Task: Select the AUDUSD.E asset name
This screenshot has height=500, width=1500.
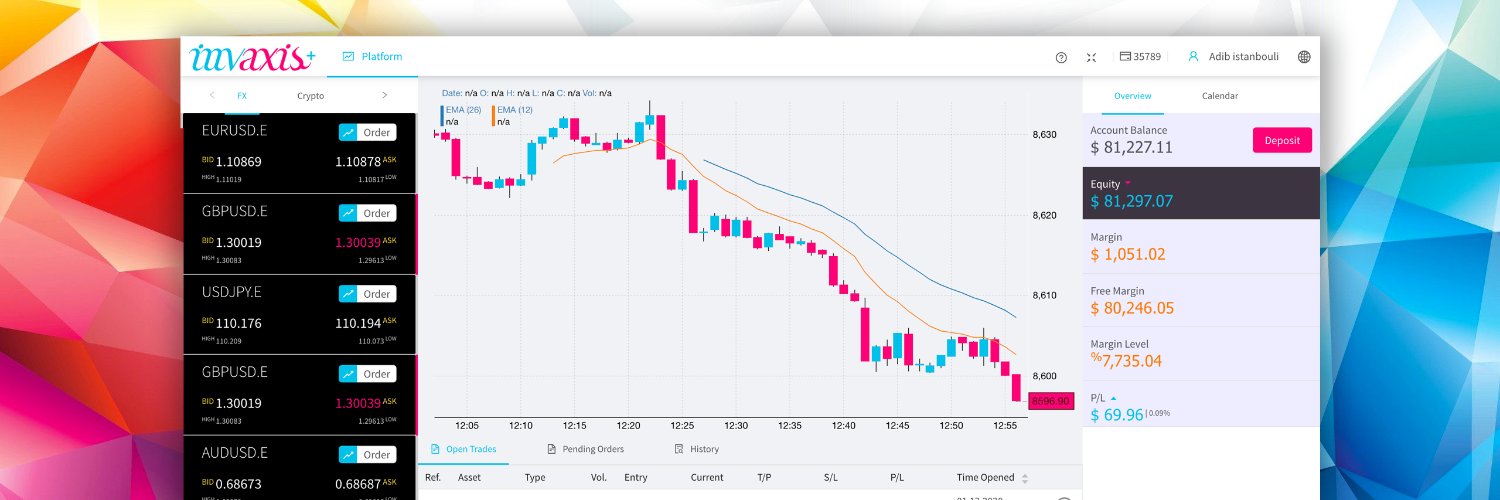Action: [x=234, y=453]
